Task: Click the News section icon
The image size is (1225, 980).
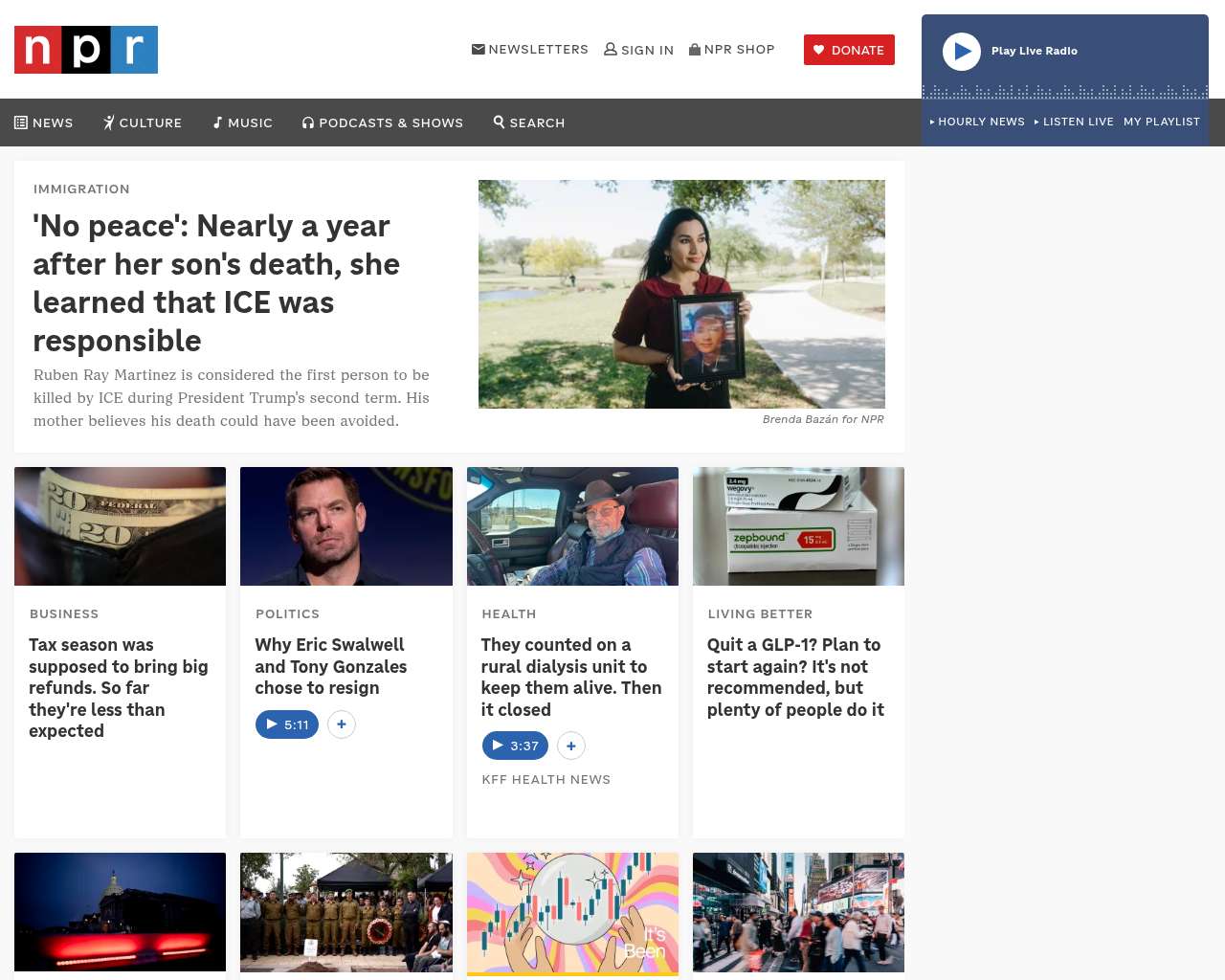Action: pyautogui.click(x=21, y=122)
